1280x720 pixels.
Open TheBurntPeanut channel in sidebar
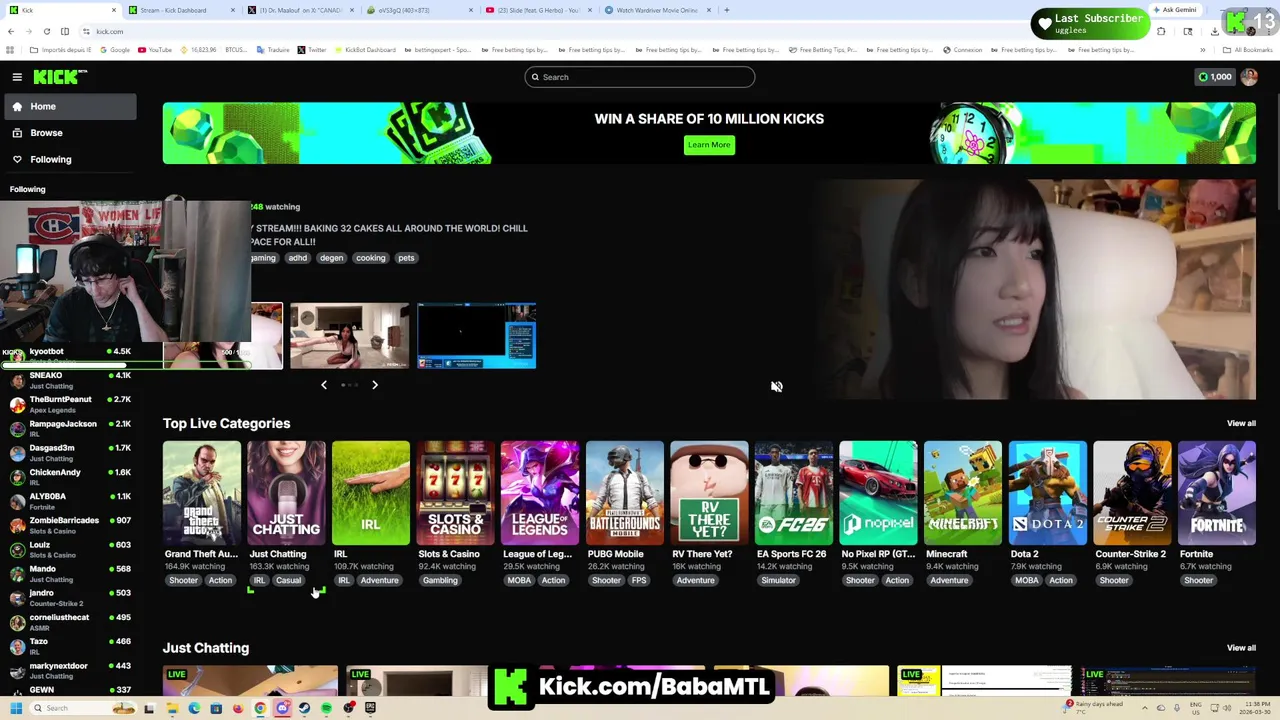[70, 404]
